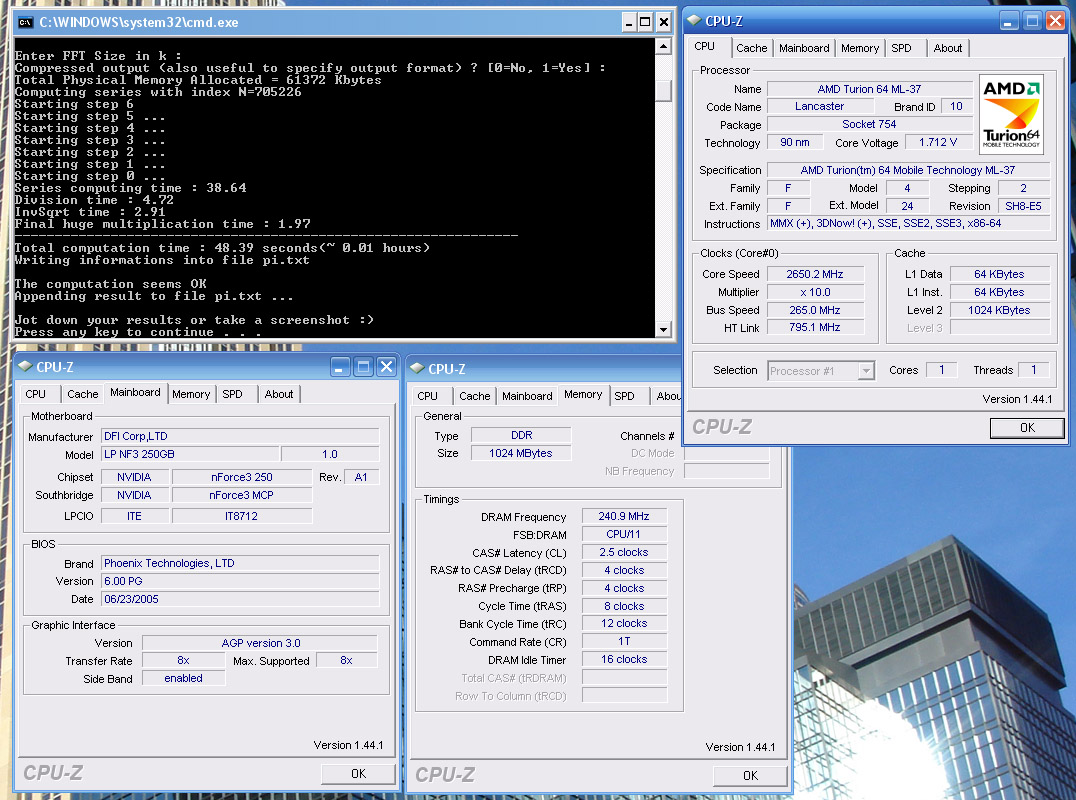Click OK in the processor CPU-Z window
Image resolution: width=1076 pixels, height=800 pixels.
tap(1027, 428)
